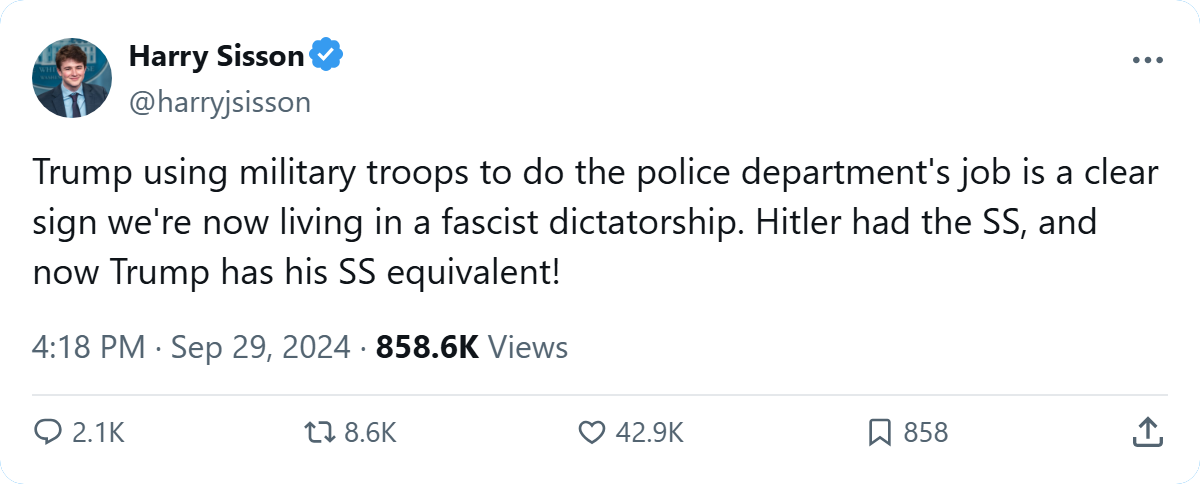Click the Sep 29, 2024 date
This screenshot has height=484, width=1200.
point(261,348)
